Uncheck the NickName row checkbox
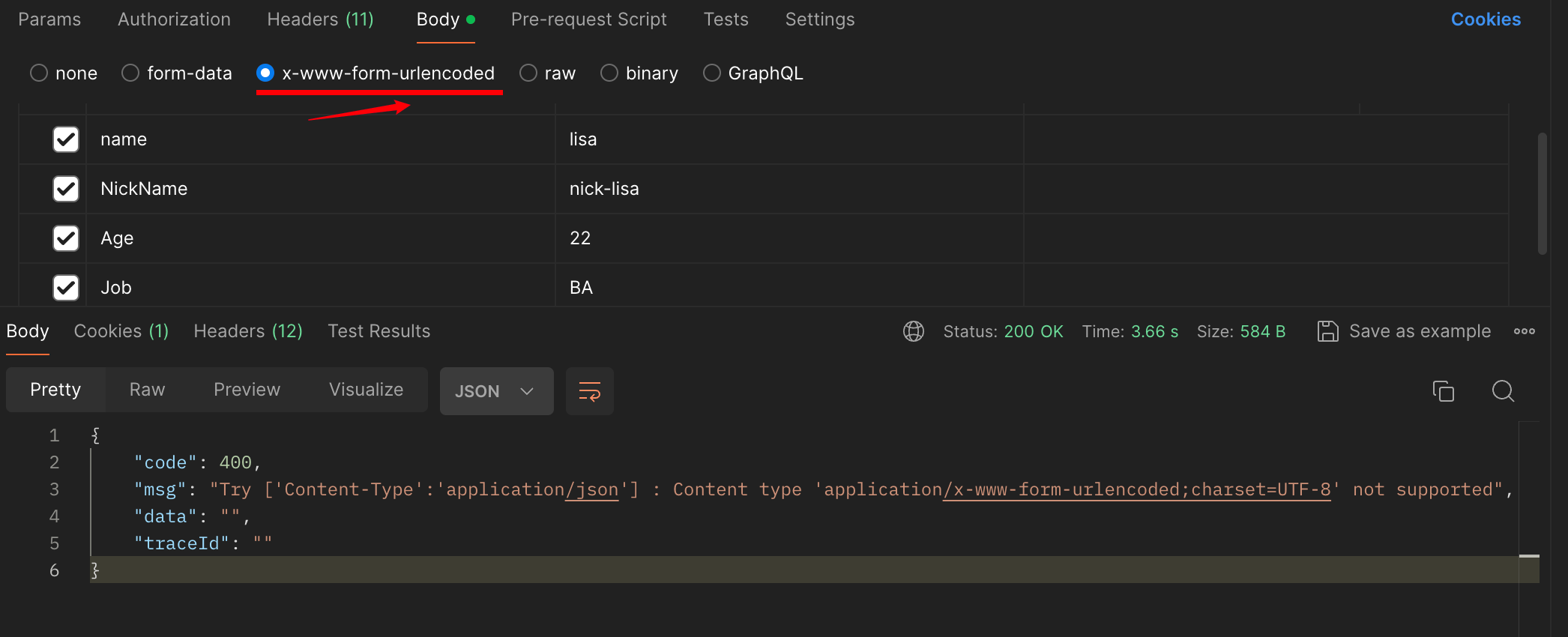The width and height of the screenshot is (1568, 637). pos(66,189)
